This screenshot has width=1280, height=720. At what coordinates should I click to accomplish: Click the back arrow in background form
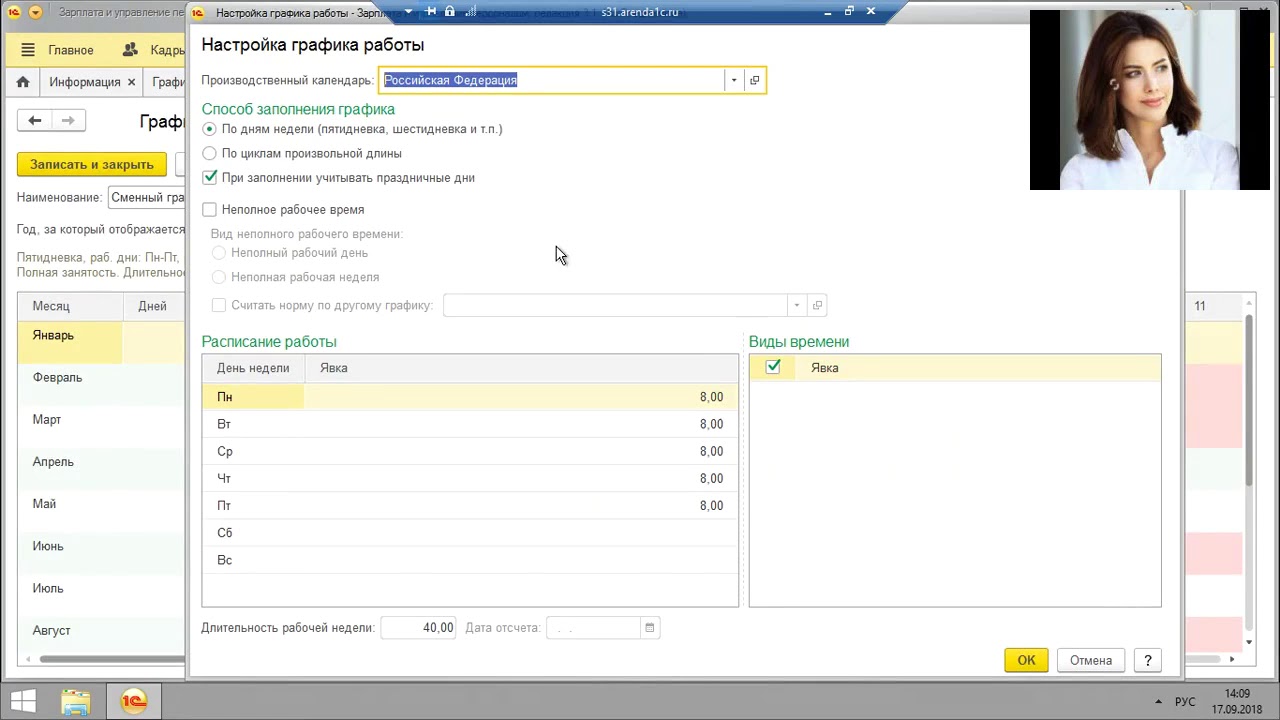[x=35, y=120]
